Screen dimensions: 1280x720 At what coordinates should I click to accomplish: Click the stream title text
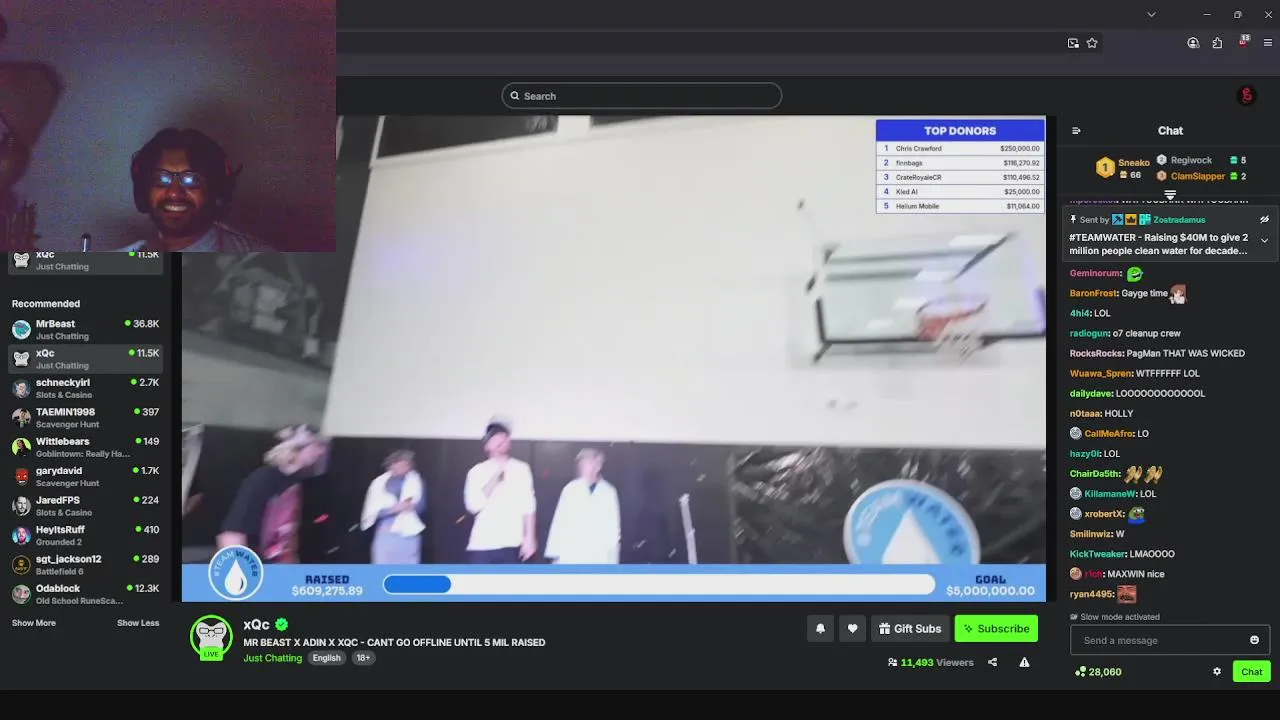[394, 642]
